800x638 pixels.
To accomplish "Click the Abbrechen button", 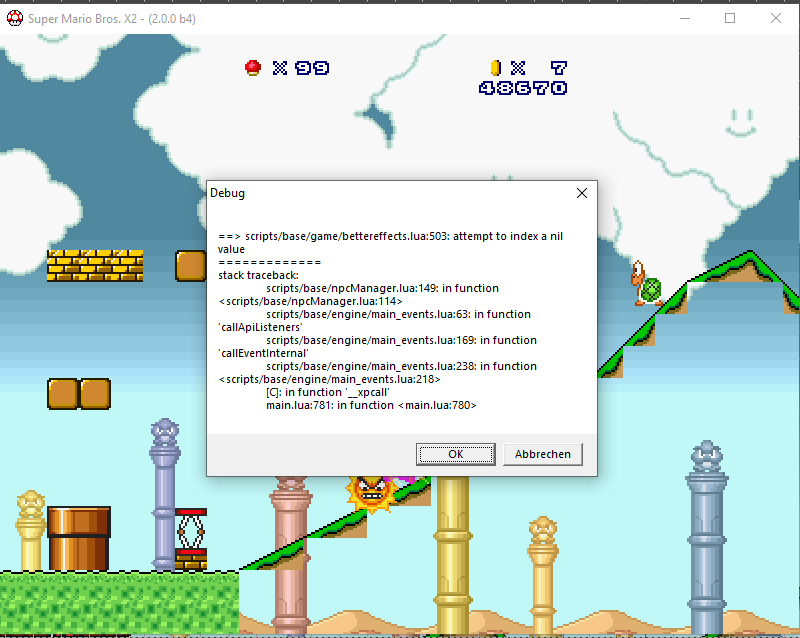I will (542, 454).
